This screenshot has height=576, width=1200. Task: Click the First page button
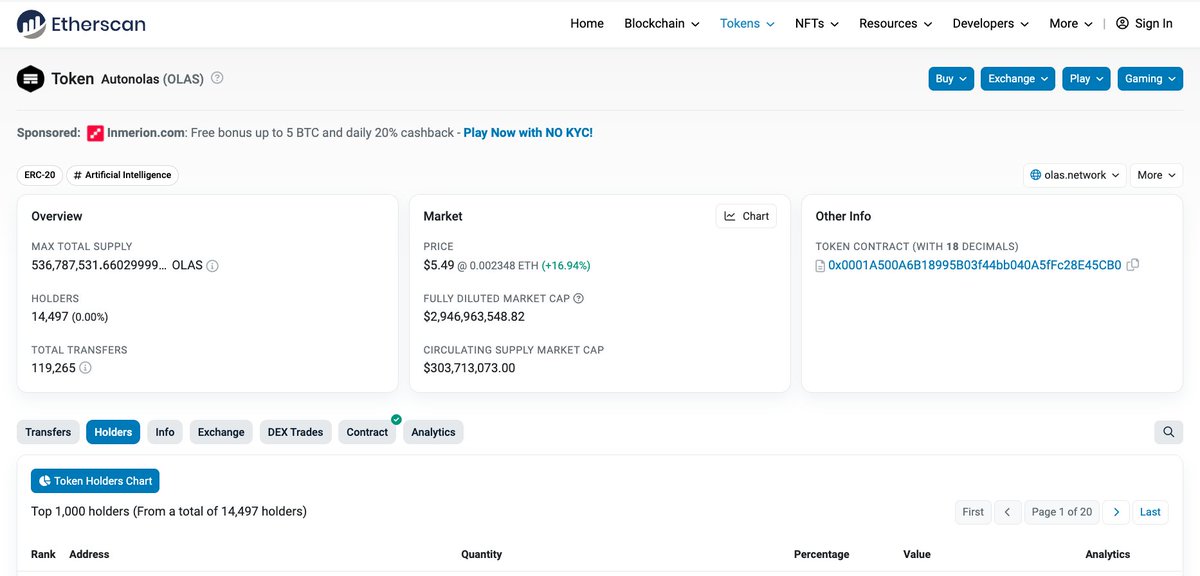(x=973, y=512)
